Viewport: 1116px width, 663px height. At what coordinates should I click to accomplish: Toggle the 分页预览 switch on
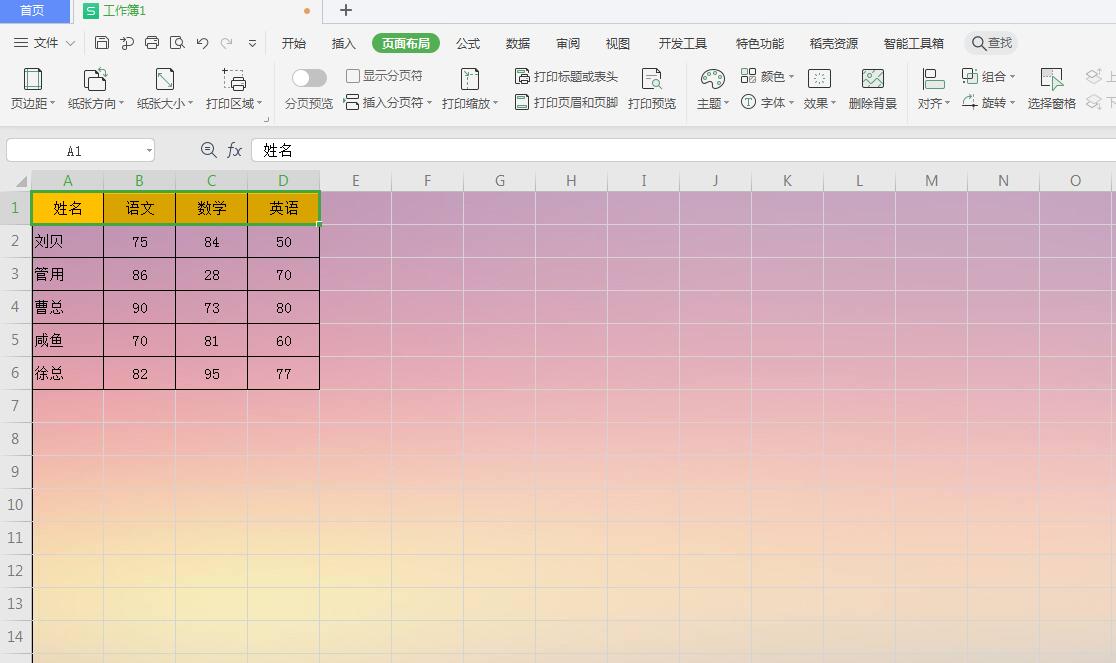coord(309,77)
